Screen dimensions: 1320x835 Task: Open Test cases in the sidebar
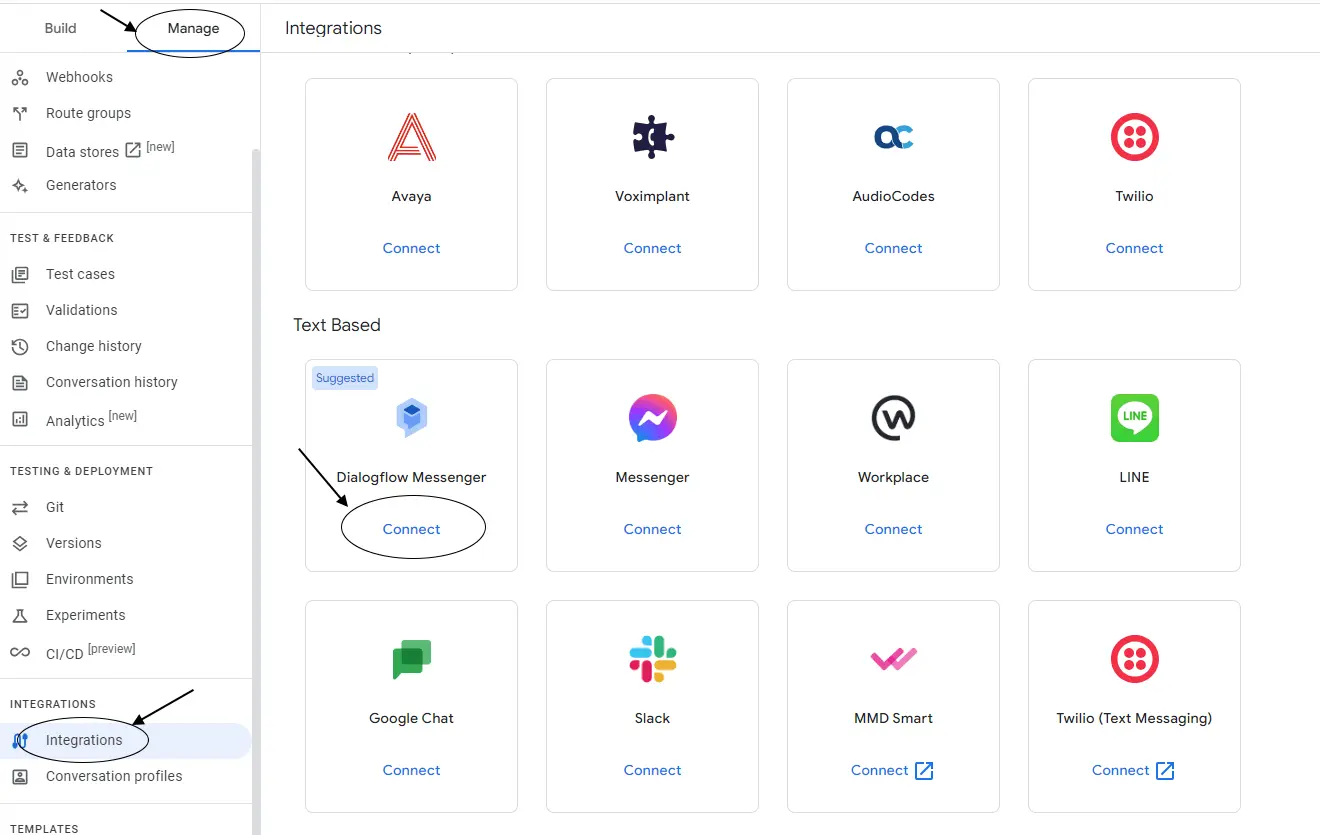[80, 274]
